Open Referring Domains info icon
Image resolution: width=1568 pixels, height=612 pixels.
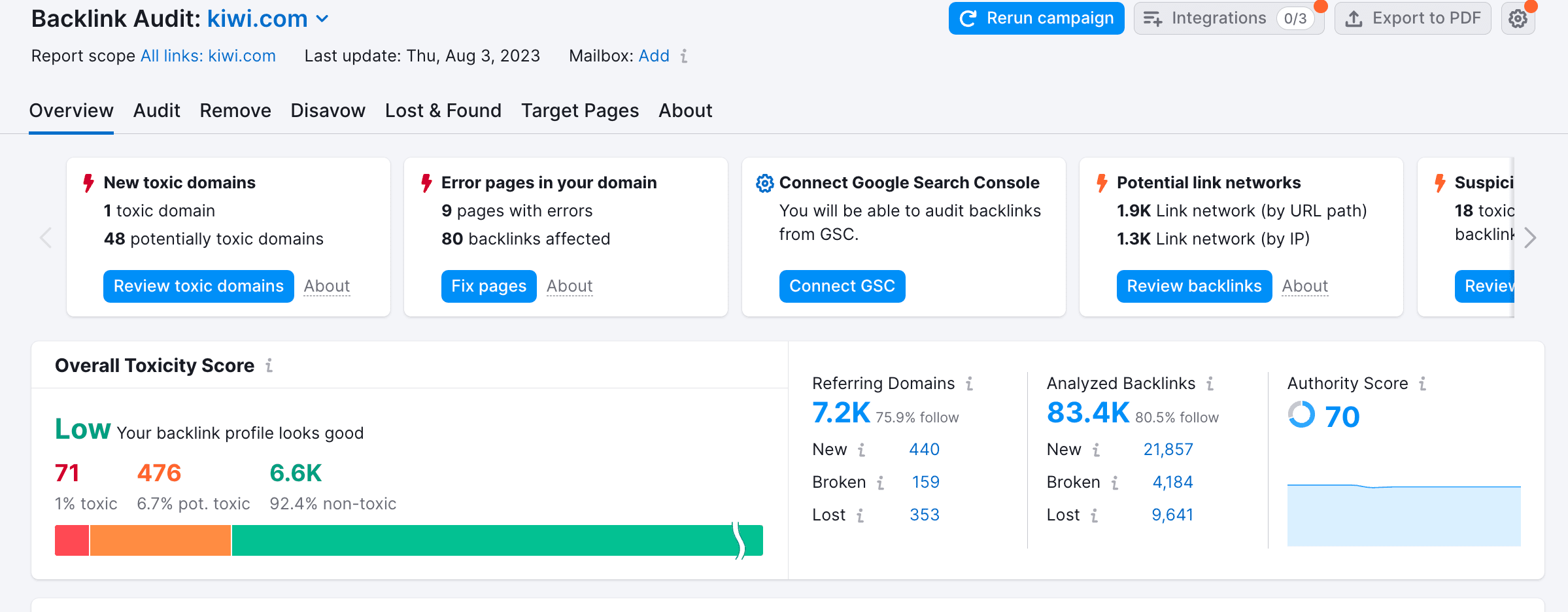970,384
